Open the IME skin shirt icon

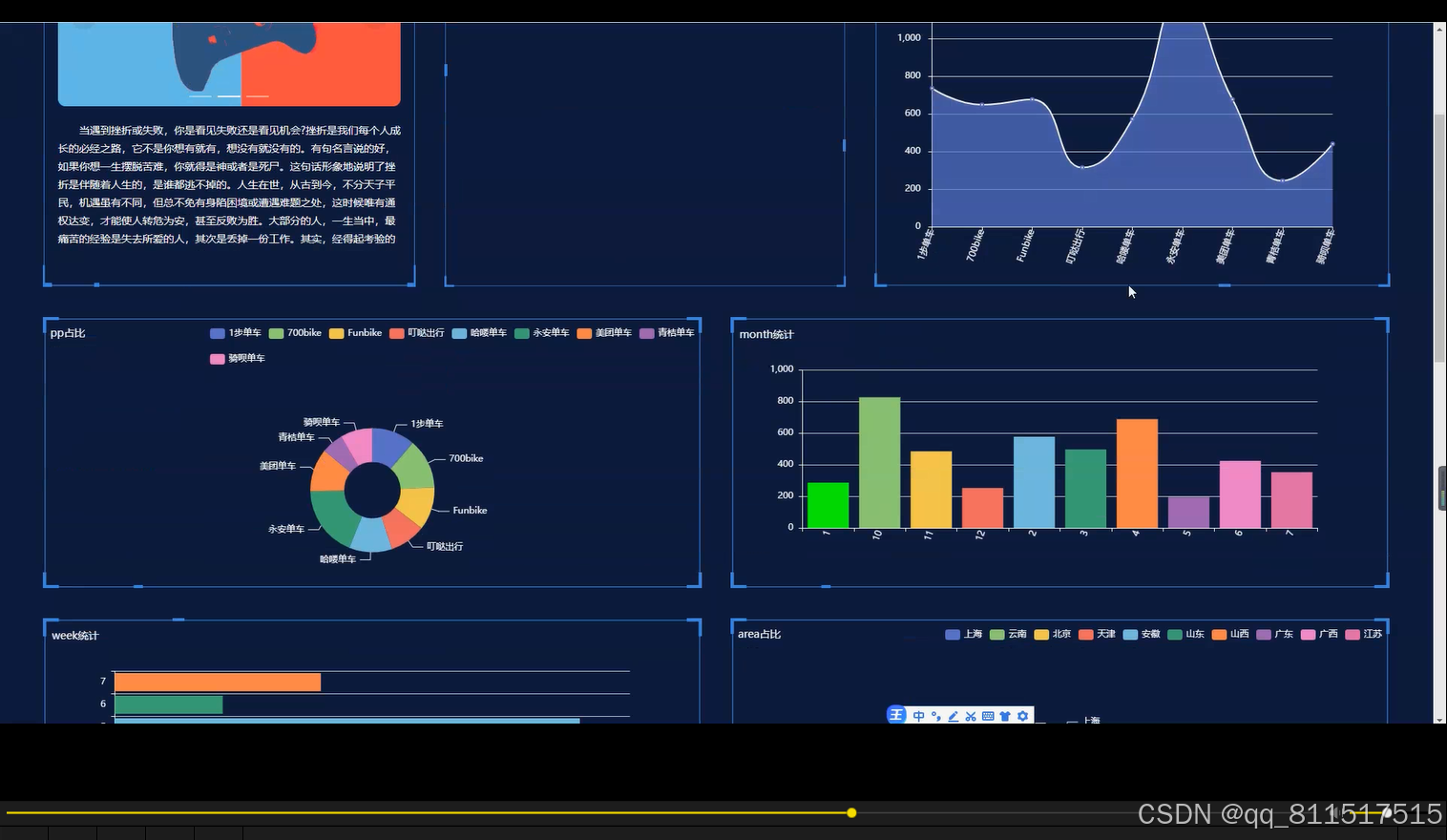pyautogui.click(x=1005, y=716)
